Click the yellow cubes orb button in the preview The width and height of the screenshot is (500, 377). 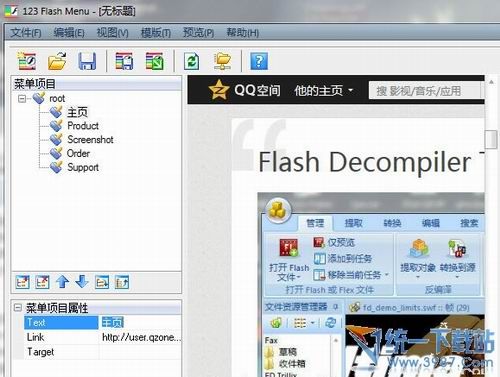coord(278,210)
